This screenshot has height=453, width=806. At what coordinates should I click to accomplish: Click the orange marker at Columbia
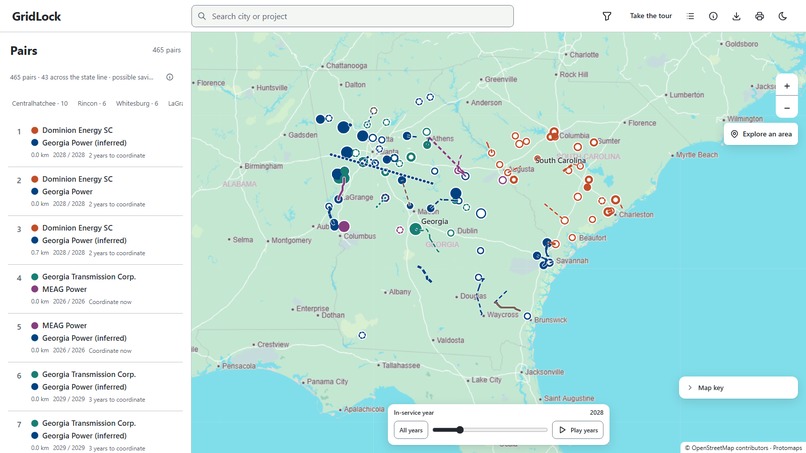coord(553,134)
